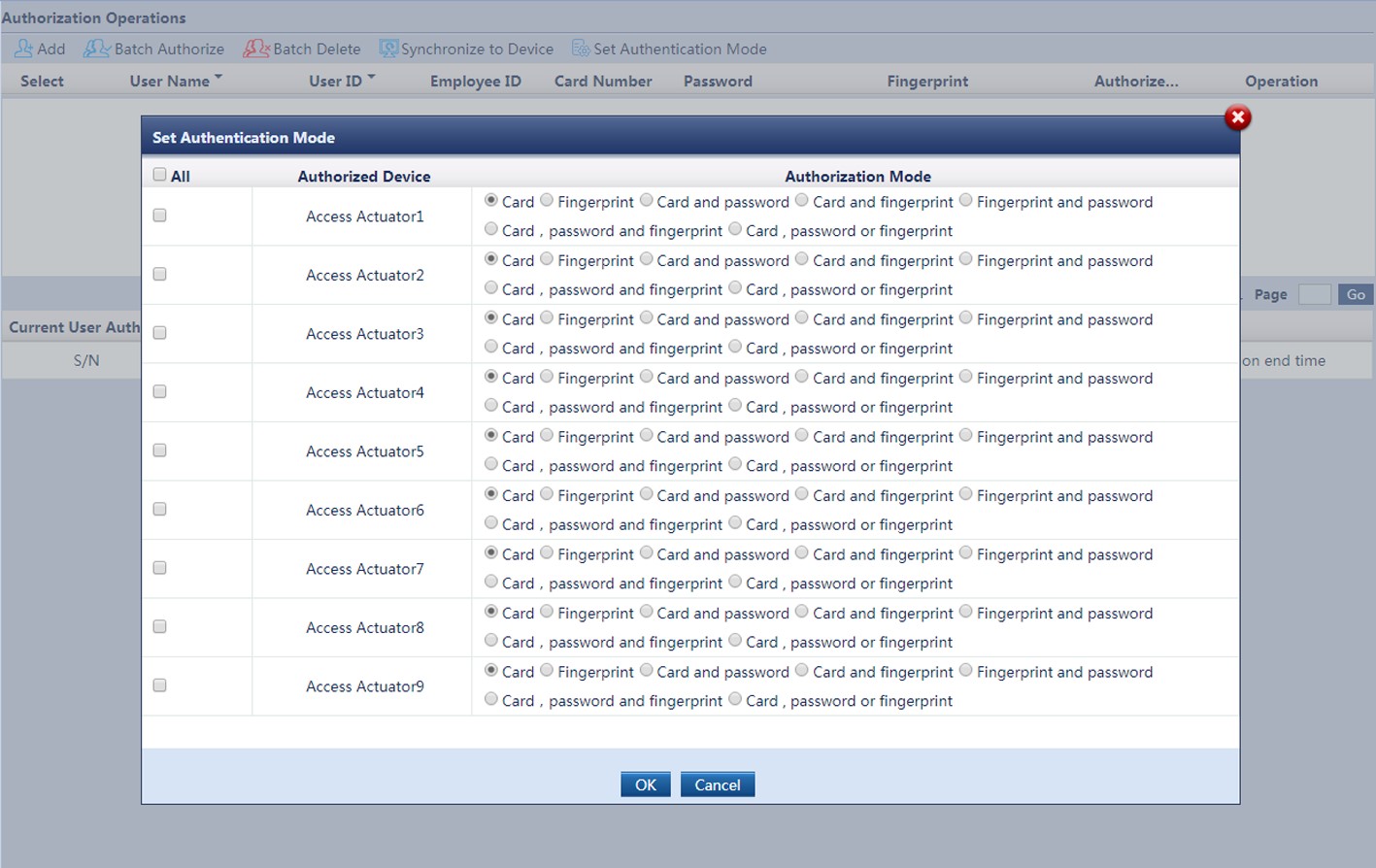
Task: Select Card and password for Access Actuator1
Action: 646,200
